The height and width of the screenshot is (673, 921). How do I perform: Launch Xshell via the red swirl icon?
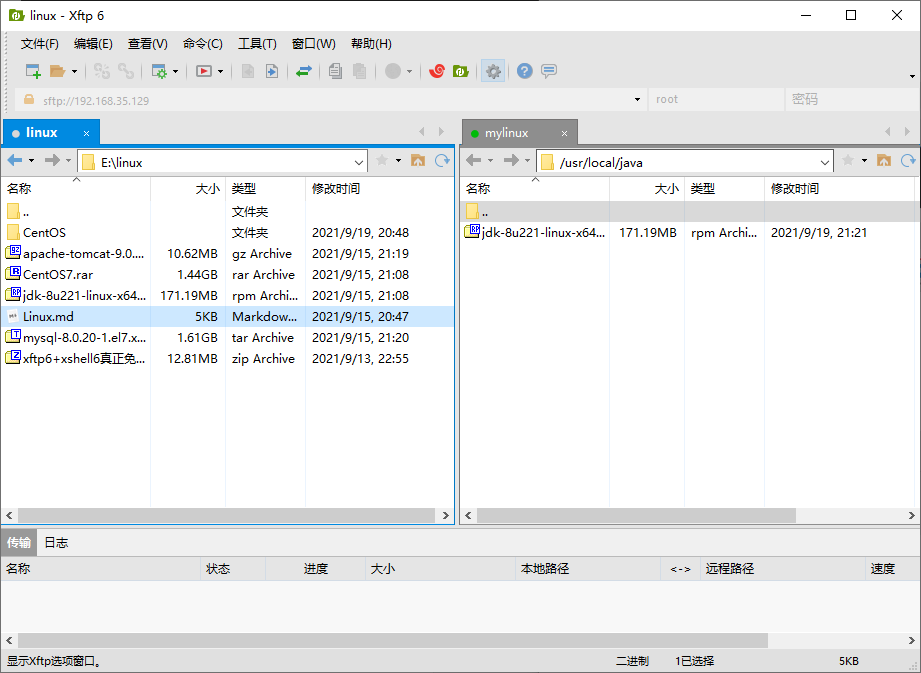(x=436, y=71)
